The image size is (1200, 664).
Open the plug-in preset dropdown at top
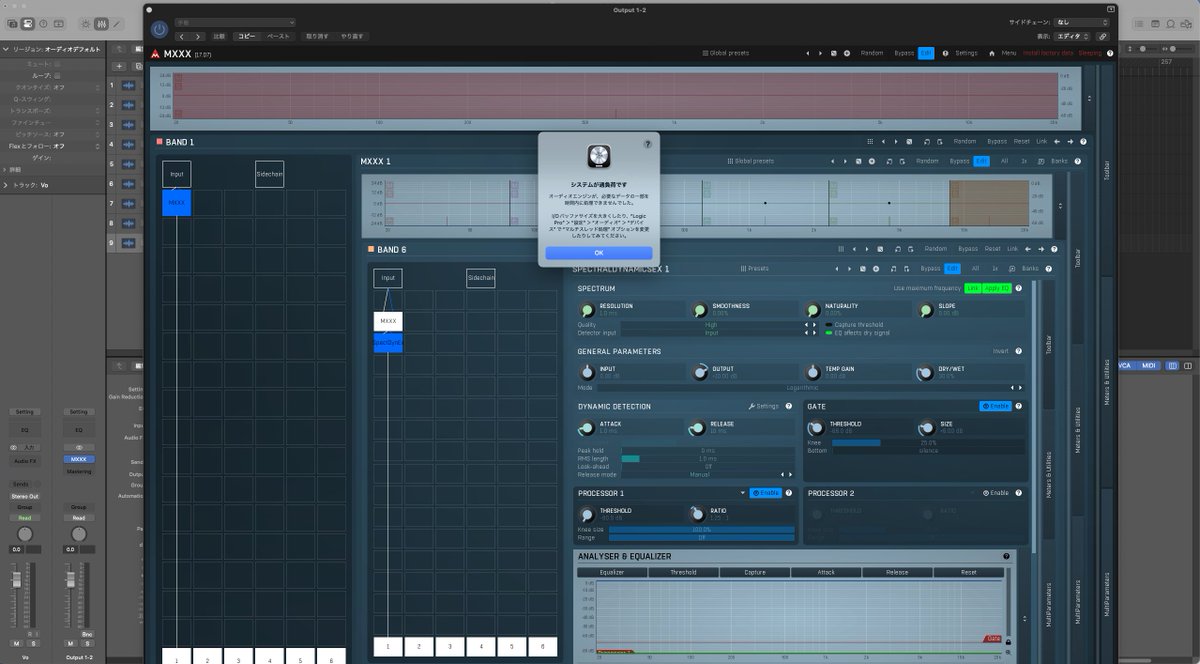point(235,22)
